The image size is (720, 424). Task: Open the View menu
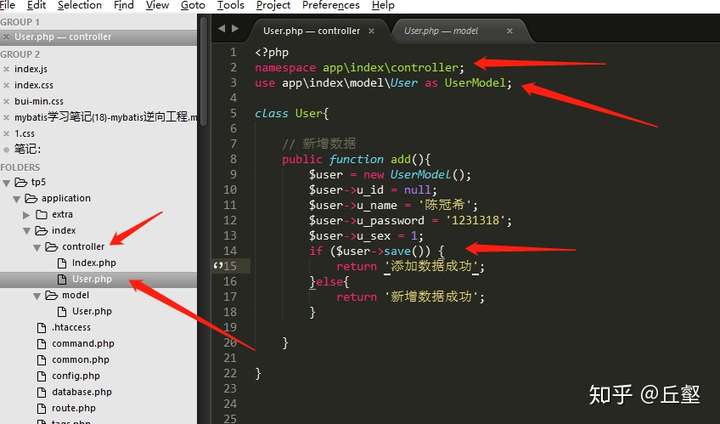157,6
